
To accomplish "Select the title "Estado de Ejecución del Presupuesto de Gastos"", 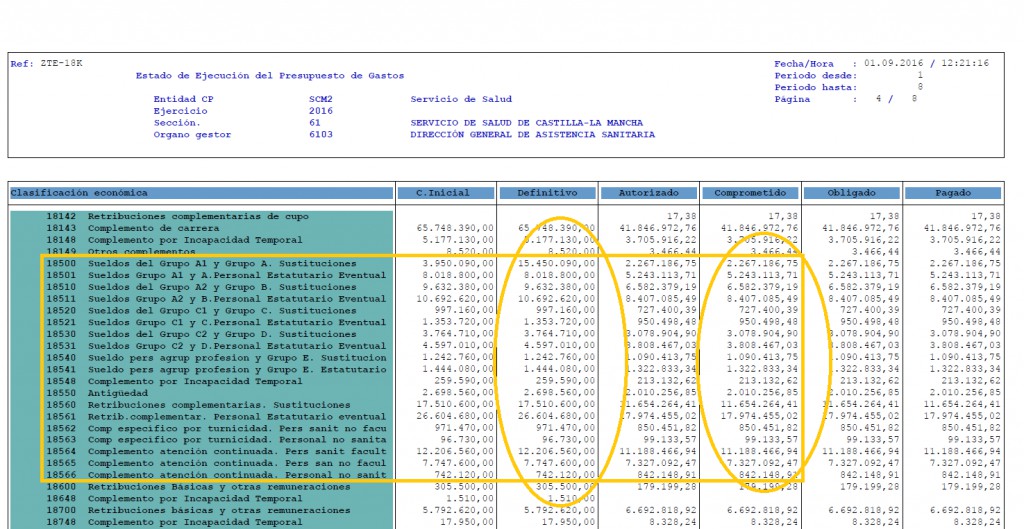I will pyautogui.click(x=270, y=76).
